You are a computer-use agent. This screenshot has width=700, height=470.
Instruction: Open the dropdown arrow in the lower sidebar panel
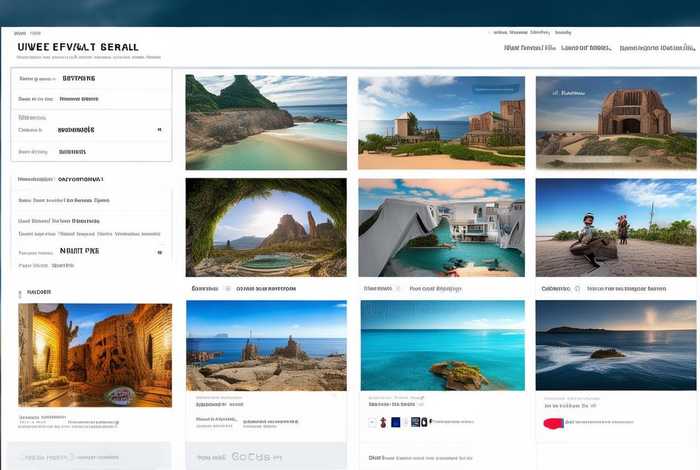(x=159, y=251)
